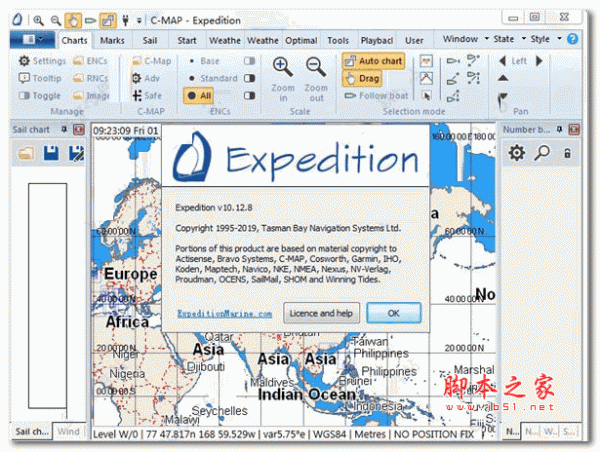Select the arrow pointer selection mode icon

click(426, 95)
